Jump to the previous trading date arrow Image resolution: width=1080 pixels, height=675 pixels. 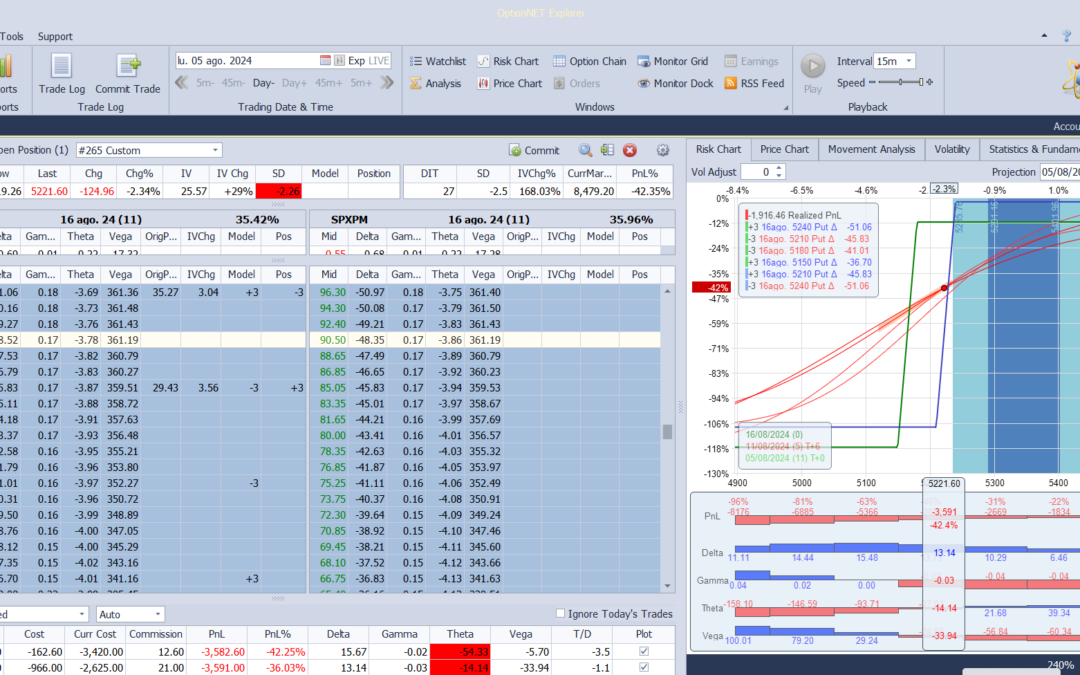182,83
